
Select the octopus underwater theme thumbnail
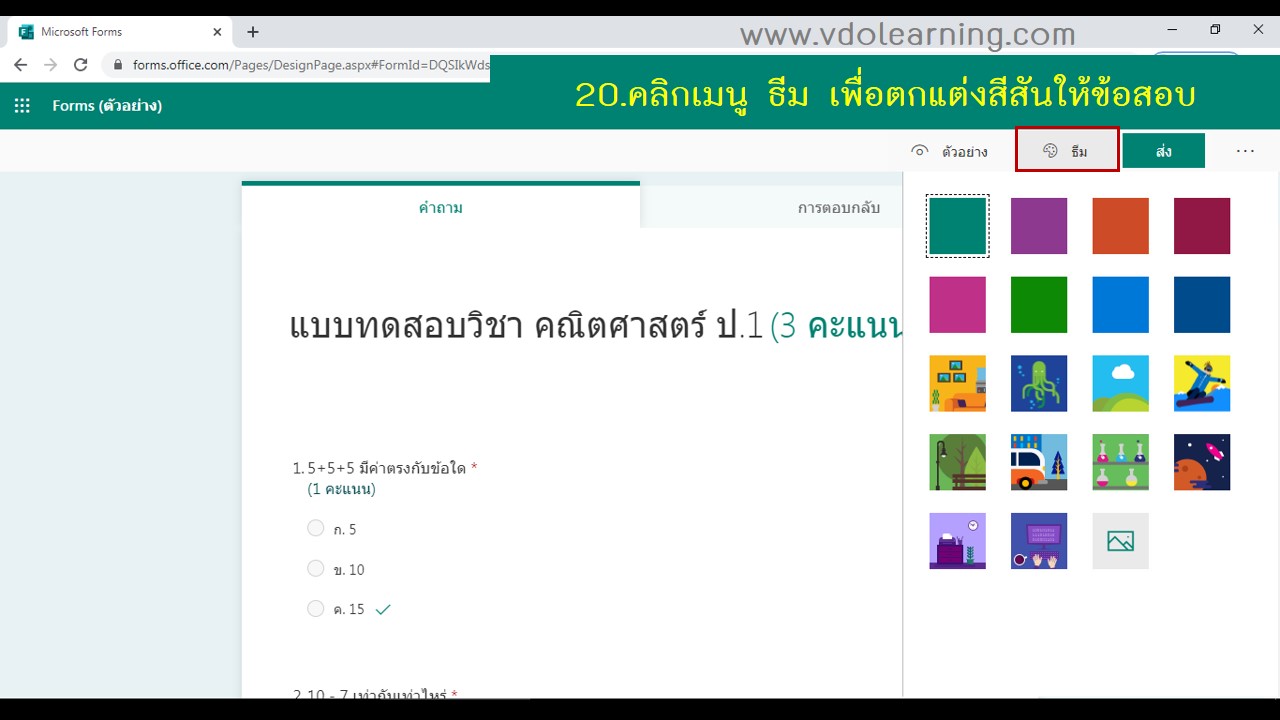point(1039,383)
